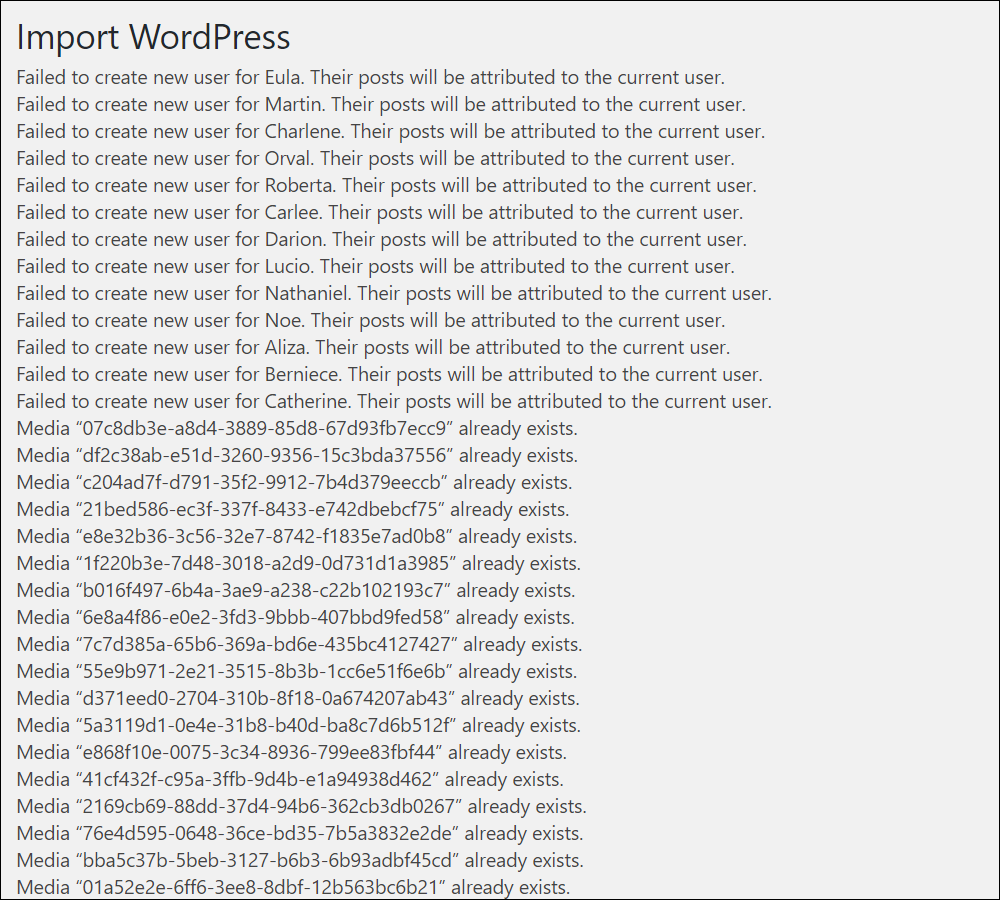1000x900 pixels.
Task: Click media line 21bed586-ec3f-337f-8433-e742dbebcf75
Action: tap(293, 510)
